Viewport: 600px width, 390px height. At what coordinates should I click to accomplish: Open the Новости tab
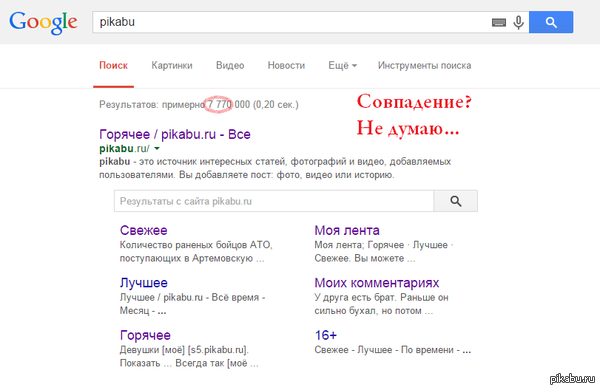[286, 65]
